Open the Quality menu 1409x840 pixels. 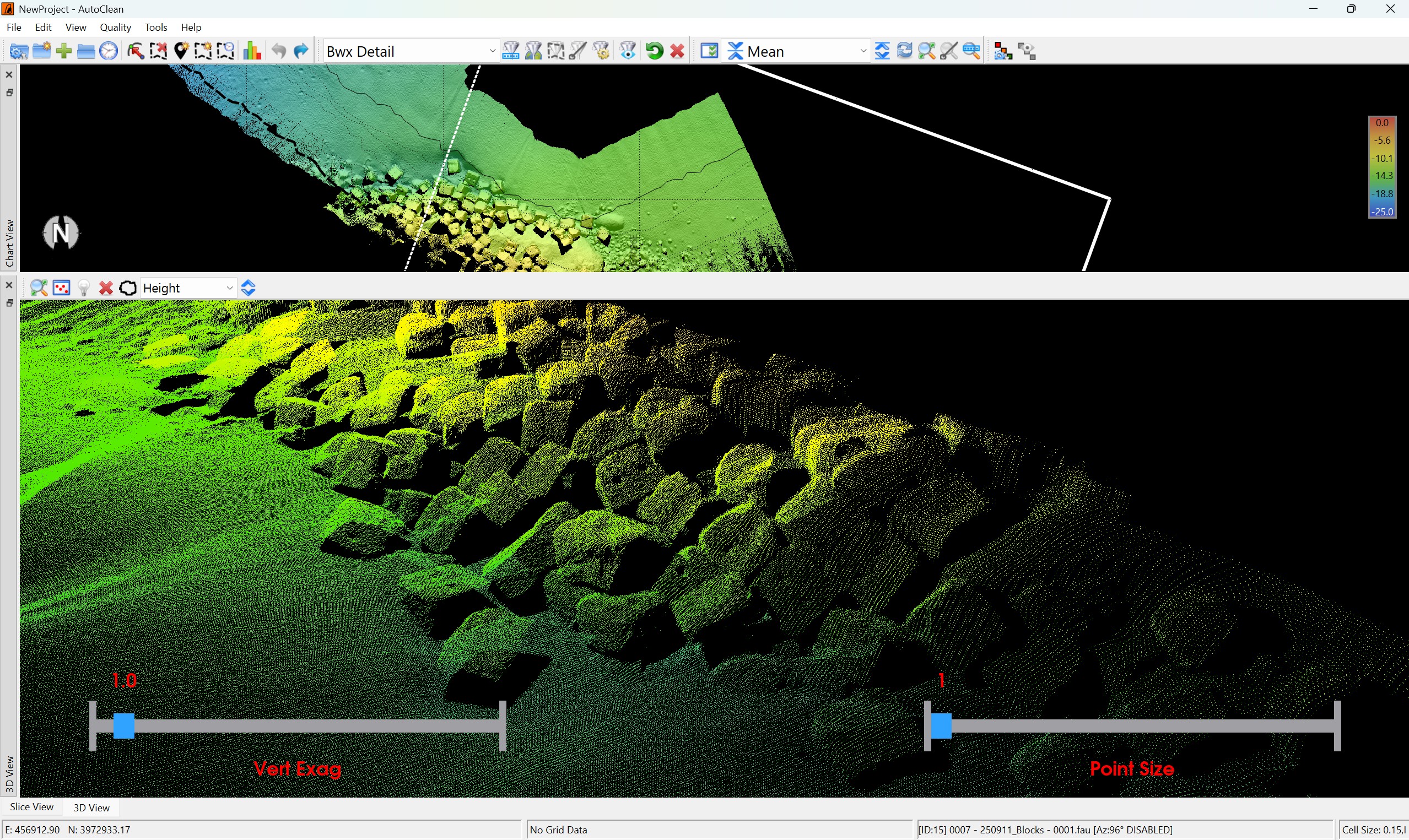[x=116, y=27]
